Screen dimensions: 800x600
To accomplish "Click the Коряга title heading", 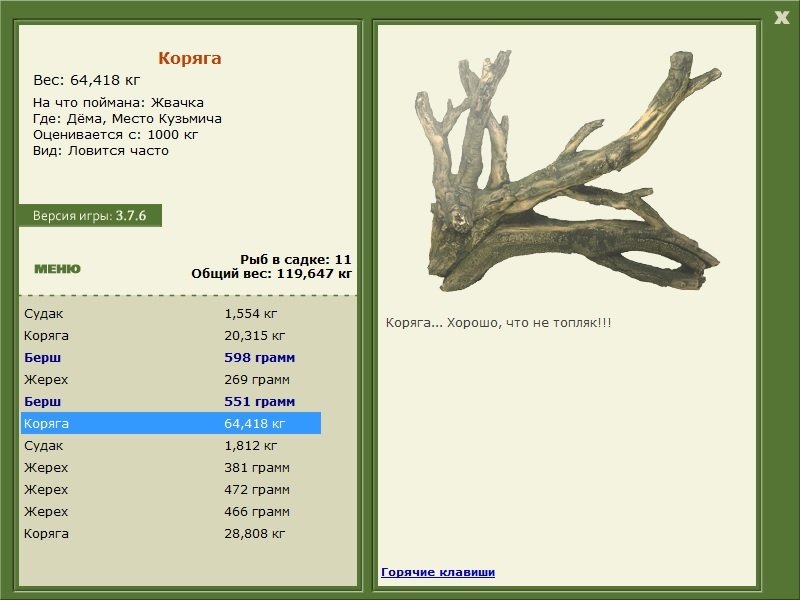I will (189, 58).
